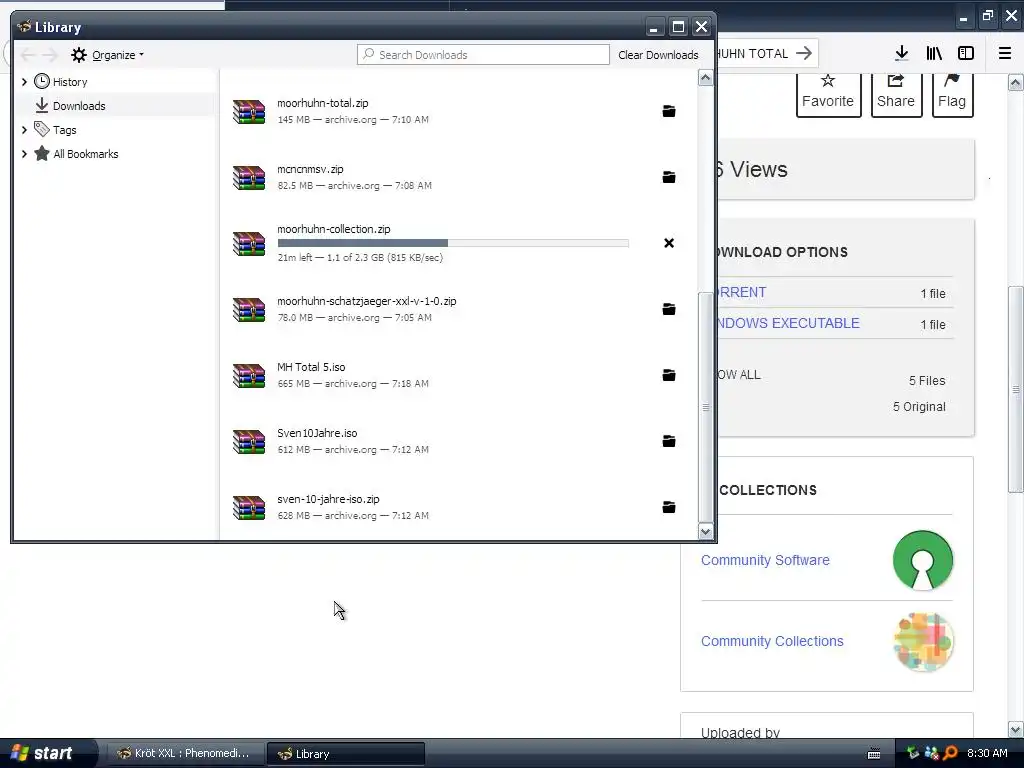Screen dimensions: 1024x768
Task: Click the moorhuhn-collection.zip archive icon
Action: click(249, 243)
